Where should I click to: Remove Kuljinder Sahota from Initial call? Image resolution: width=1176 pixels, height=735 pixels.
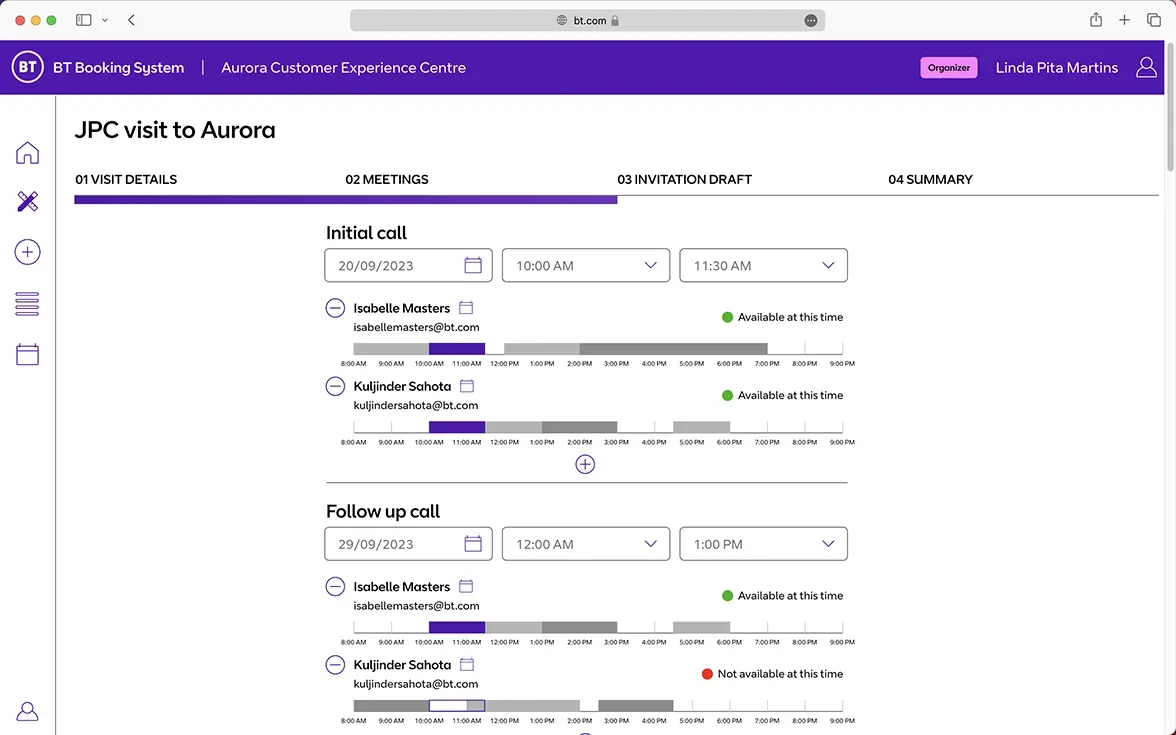[x=336, y=386]
